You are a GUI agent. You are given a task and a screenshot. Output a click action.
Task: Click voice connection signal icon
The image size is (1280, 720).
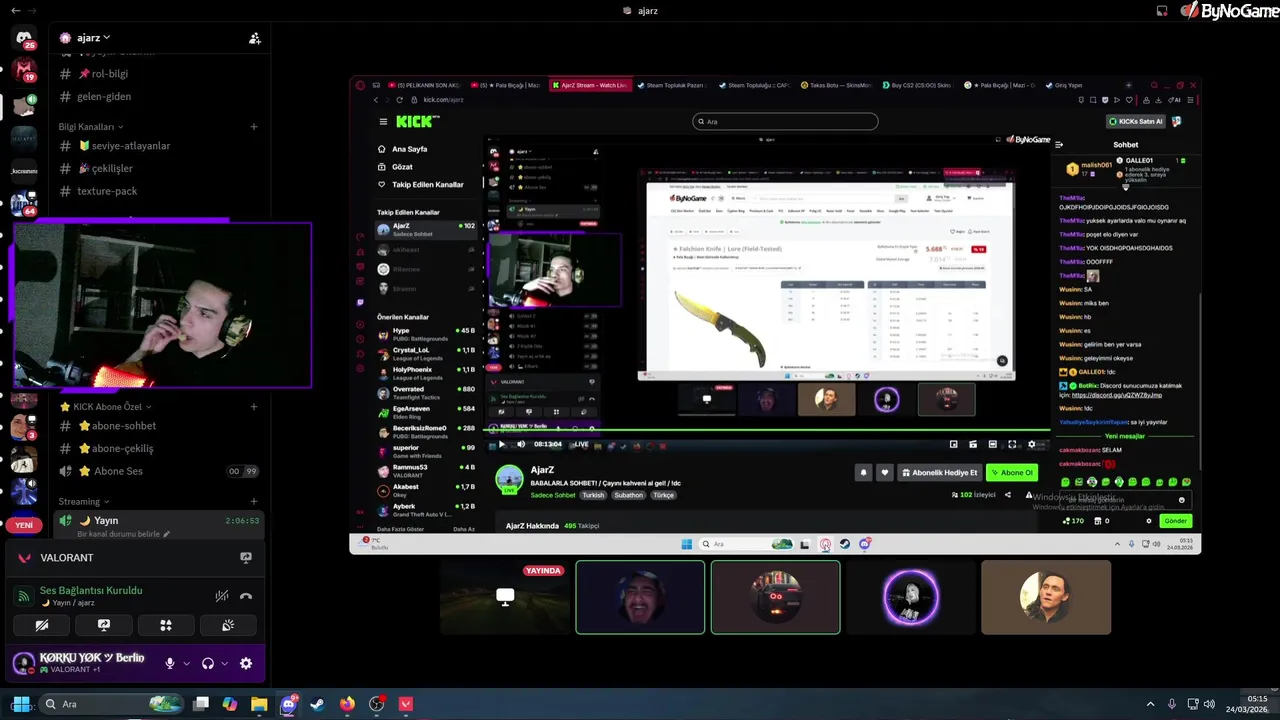[x=24, y=596]
